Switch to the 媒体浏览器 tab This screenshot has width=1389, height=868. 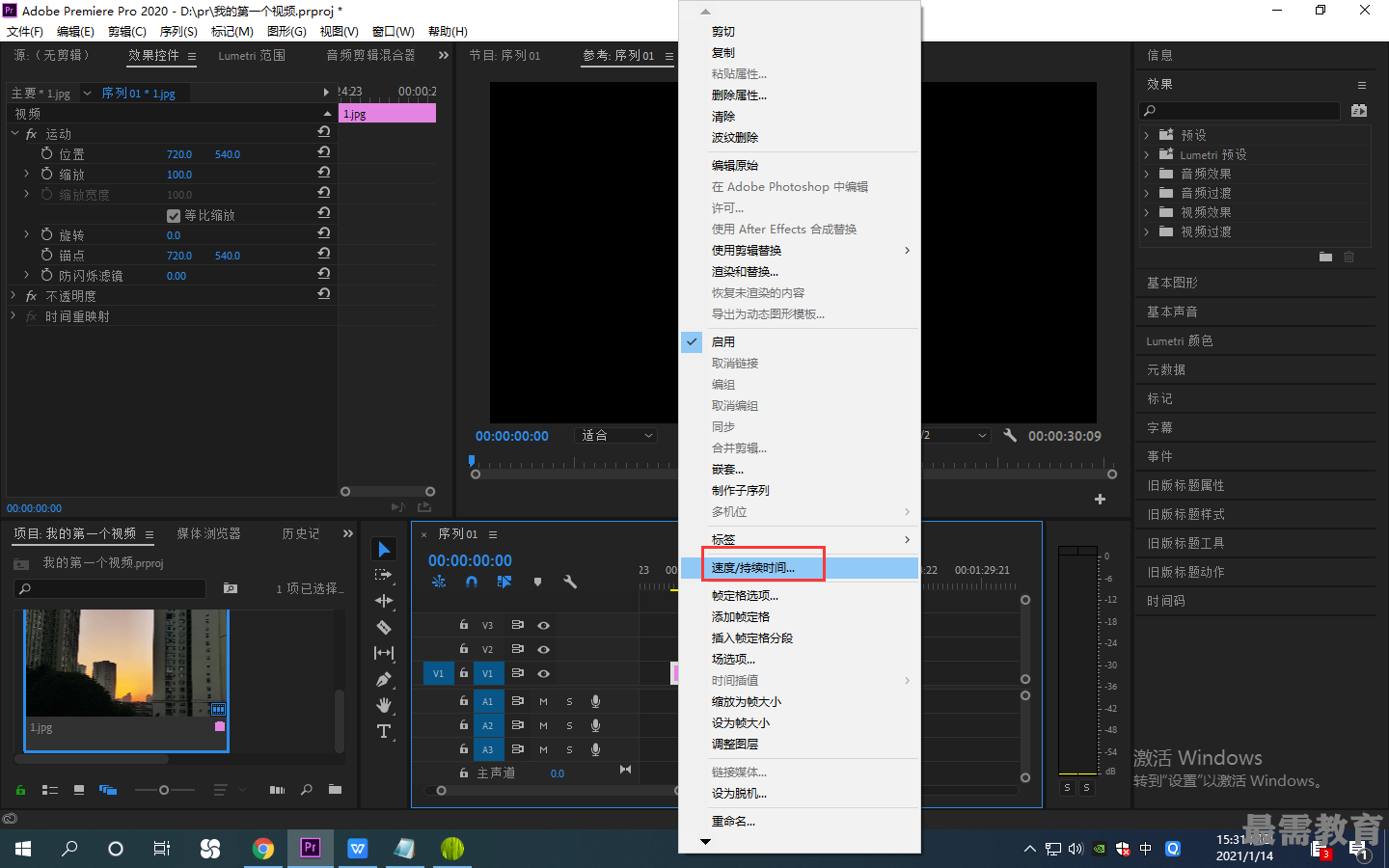(208, 533)
